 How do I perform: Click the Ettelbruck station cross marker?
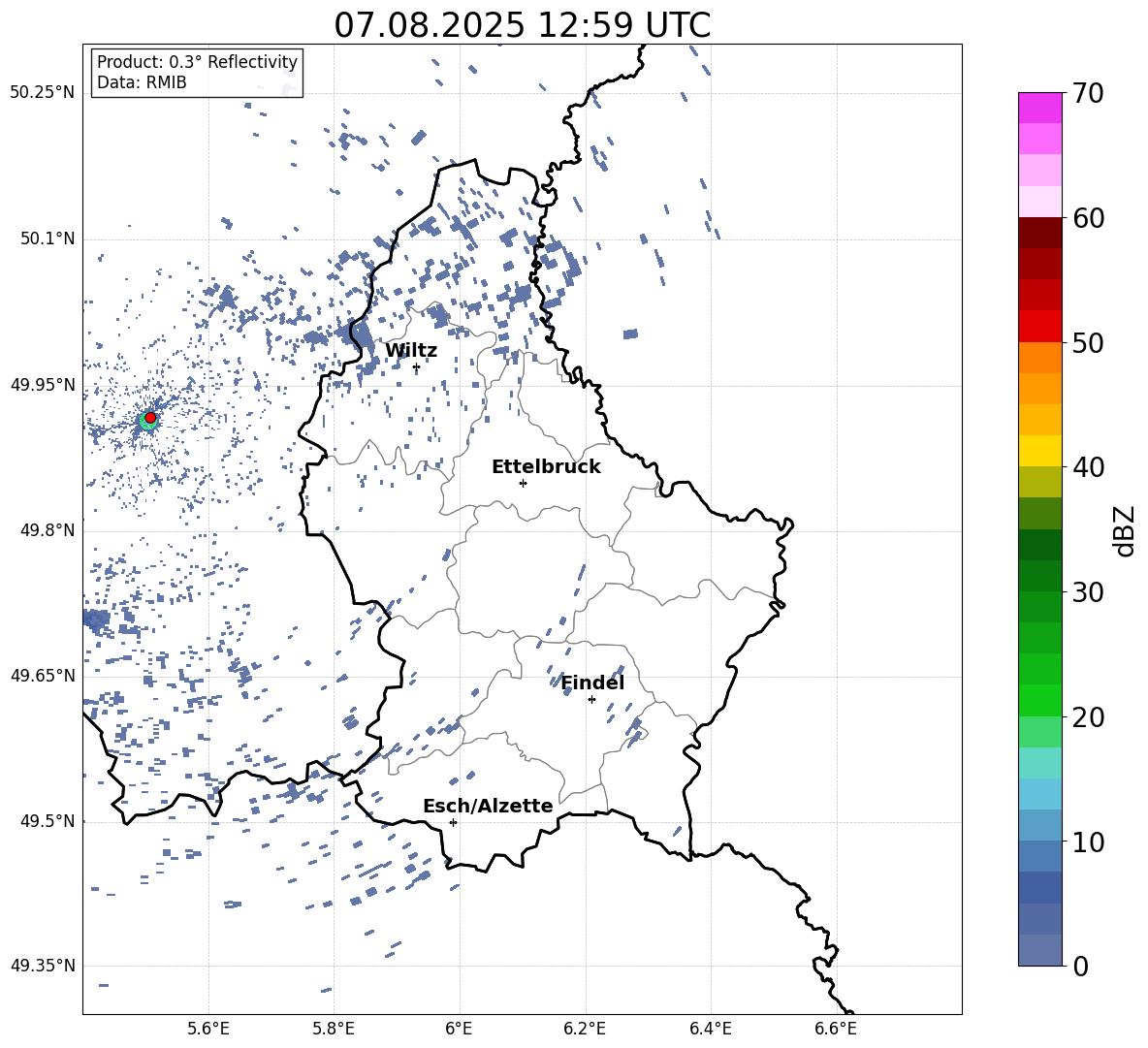point(523,483)
